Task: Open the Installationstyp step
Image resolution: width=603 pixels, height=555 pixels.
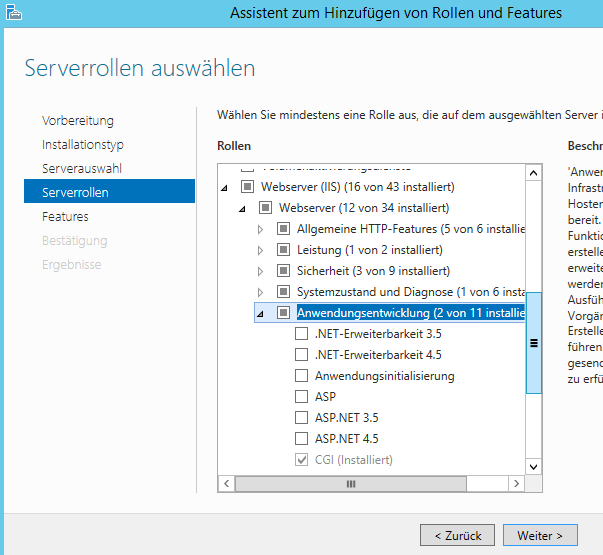Action: (x=83, y=145)
